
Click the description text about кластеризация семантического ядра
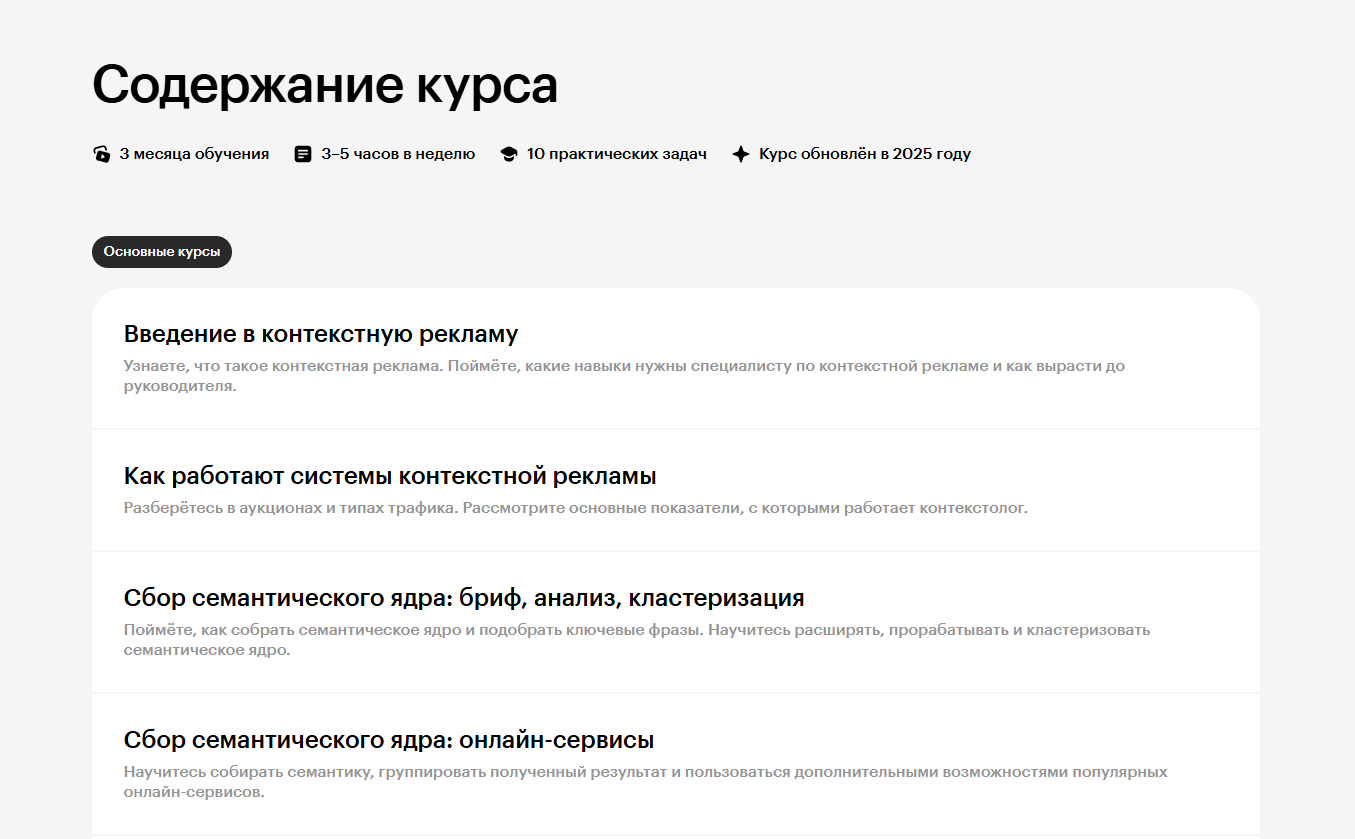(637, 639)
